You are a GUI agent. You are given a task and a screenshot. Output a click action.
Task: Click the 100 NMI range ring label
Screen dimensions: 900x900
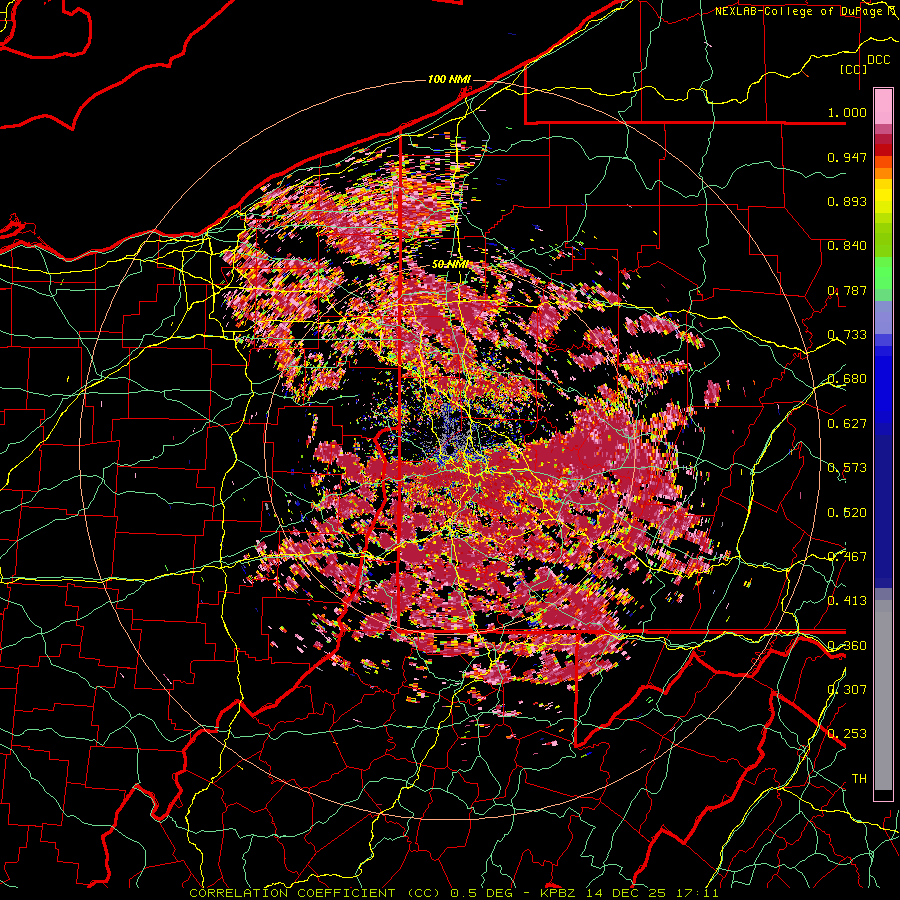(x=449, y=79)
